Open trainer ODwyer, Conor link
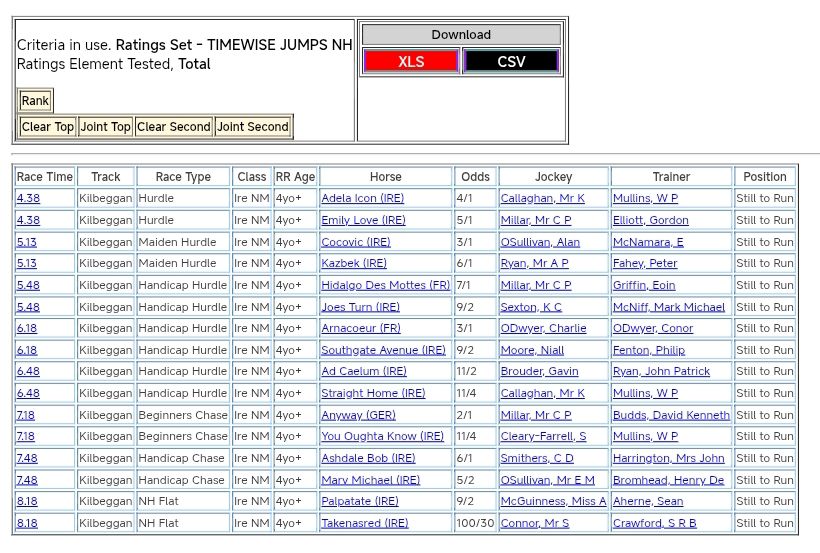The image size is (820, 553). pos(652,328)
